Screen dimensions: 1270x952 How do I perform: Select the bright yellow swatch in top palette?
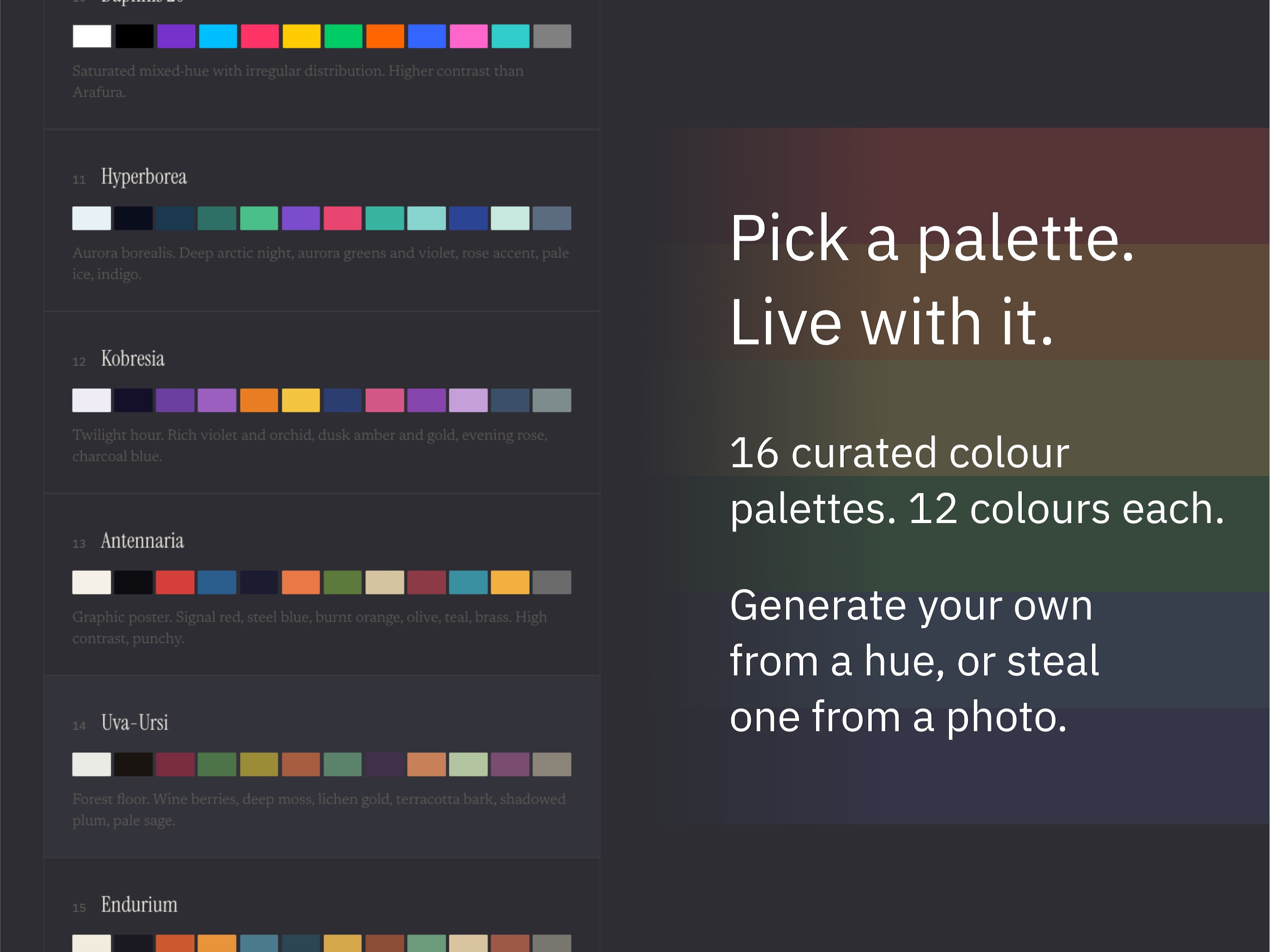click(x=301, y=36)
